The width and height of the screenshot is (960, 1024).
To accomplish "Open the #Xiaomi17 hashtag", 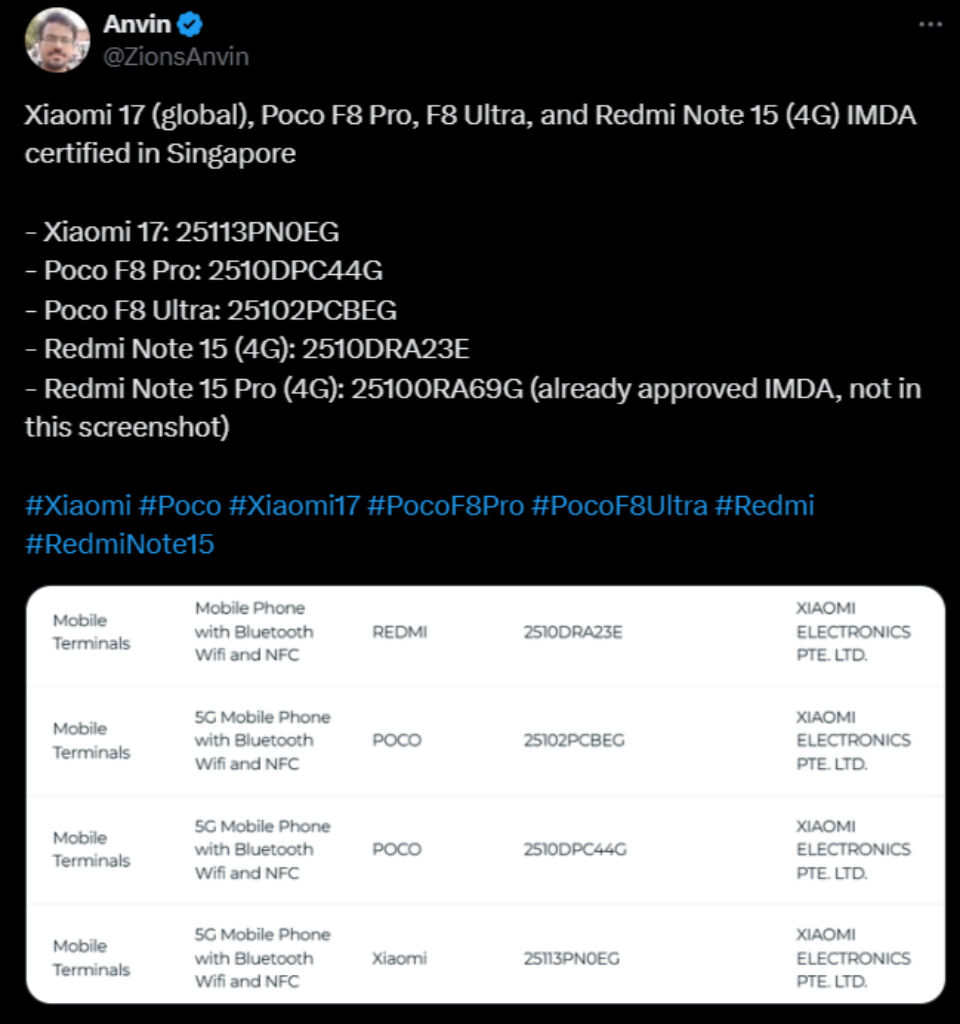I will (294, 505).
